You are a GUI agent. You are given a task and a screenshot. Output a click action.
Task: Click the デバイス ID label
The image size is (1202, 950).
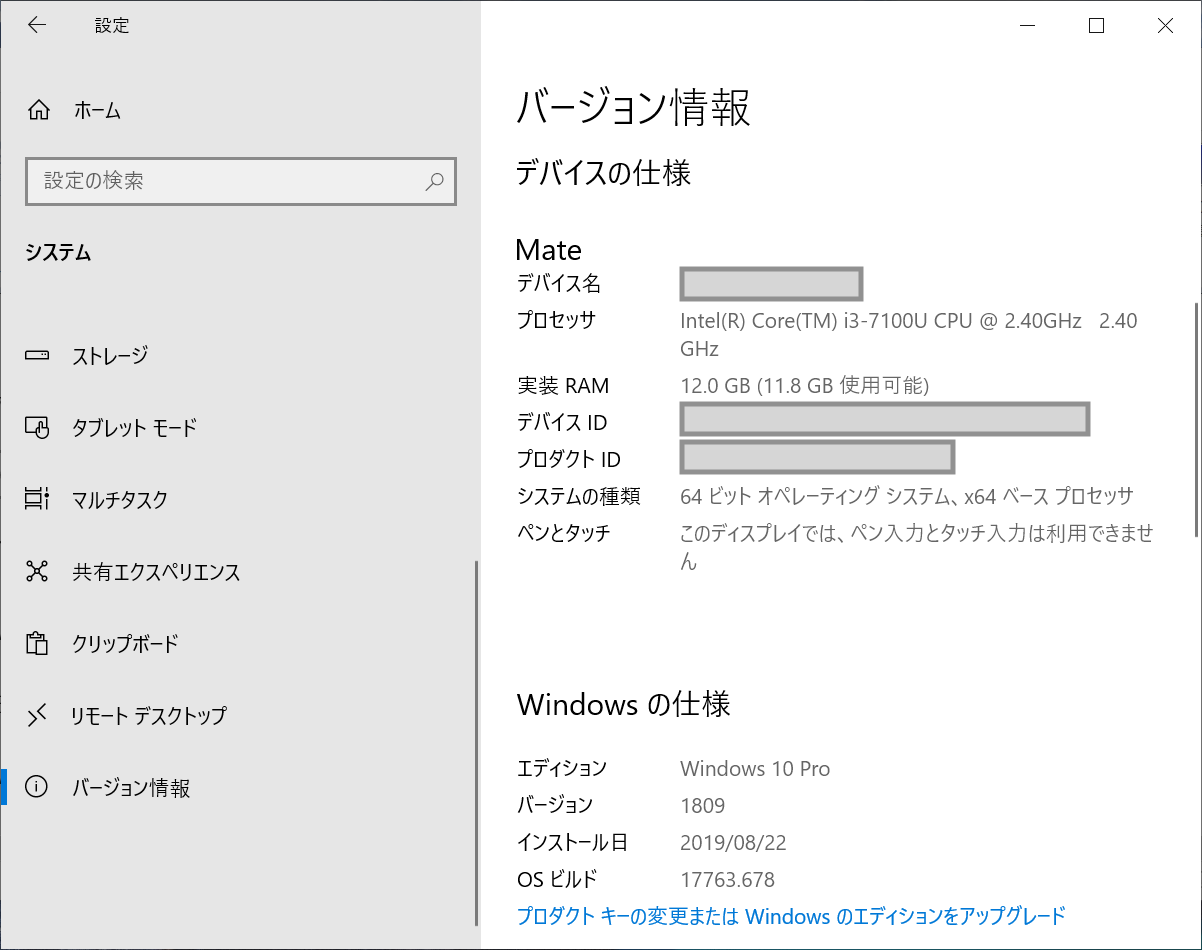[562, 423]
